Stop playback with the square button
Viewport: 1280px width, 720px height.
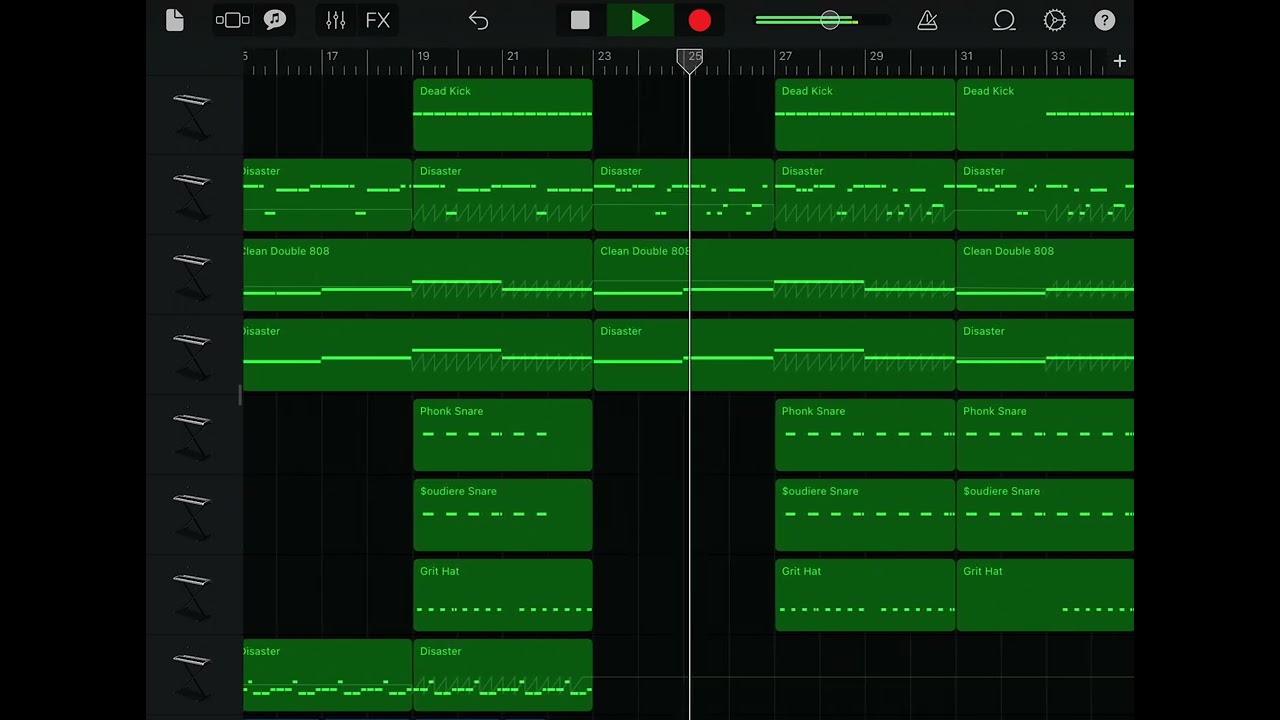tap(580, 20)
